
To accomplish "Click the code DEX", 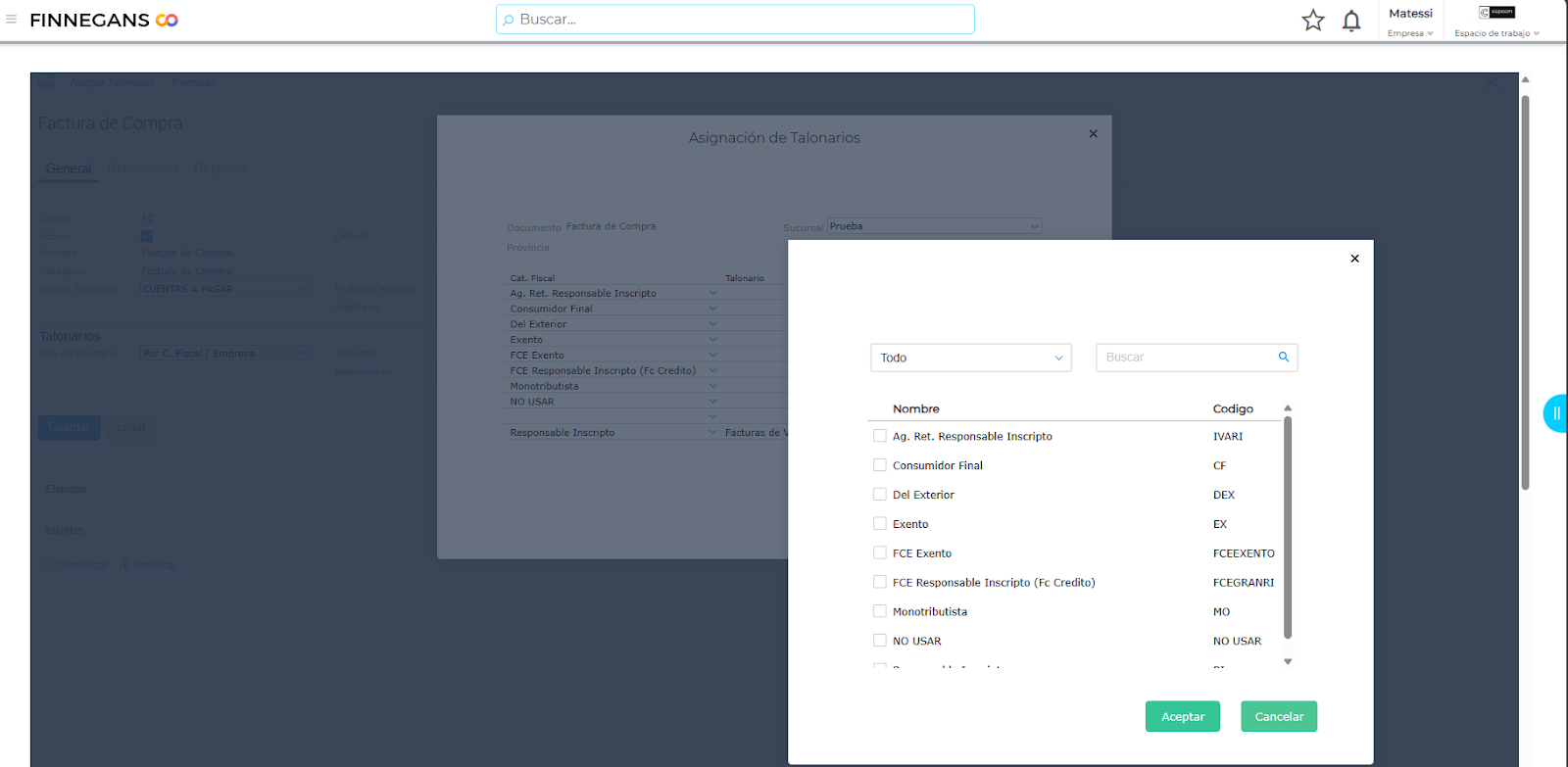I will tap(1224, 495).
